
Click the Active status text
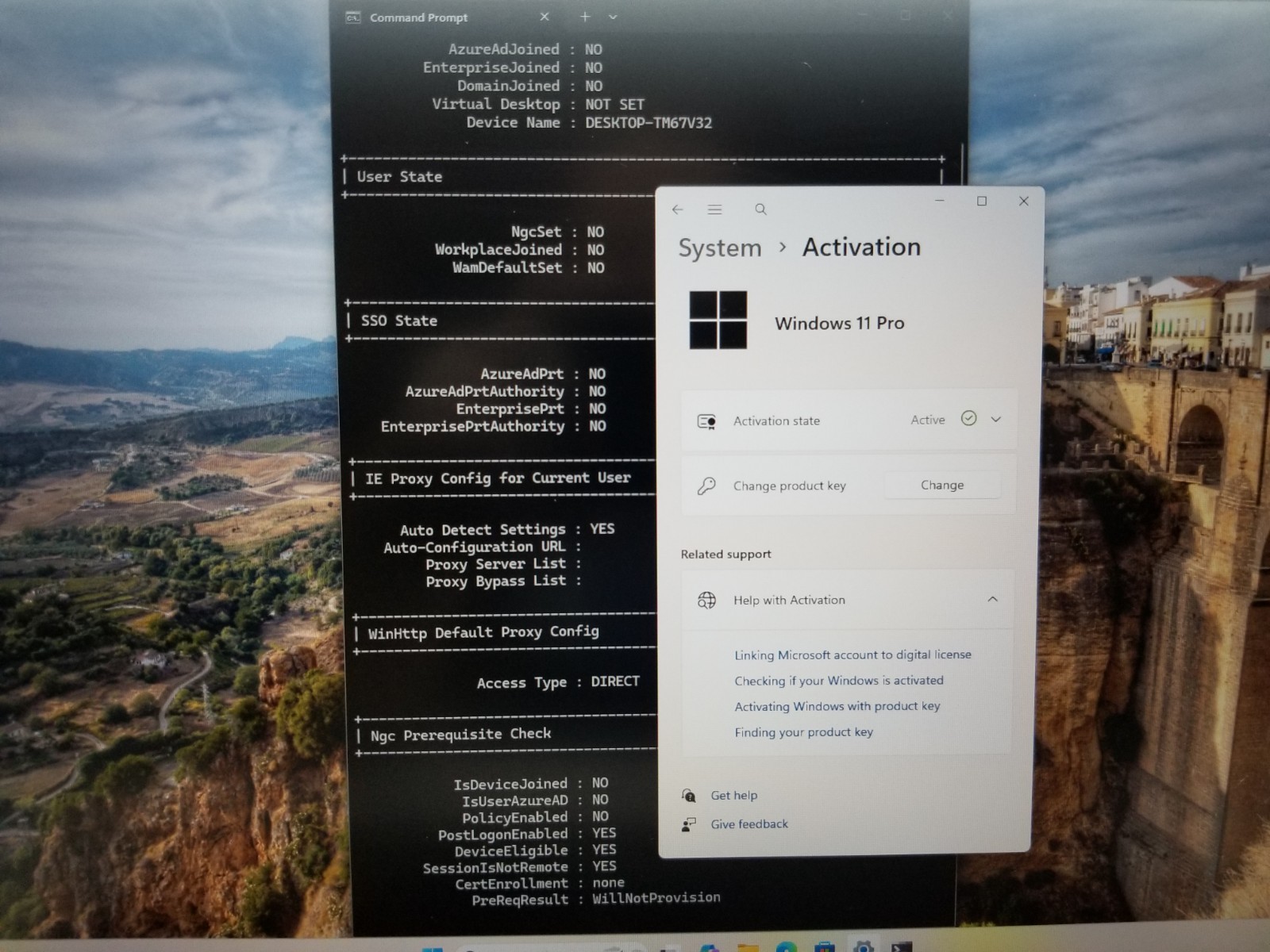click(x=928, y=420)
